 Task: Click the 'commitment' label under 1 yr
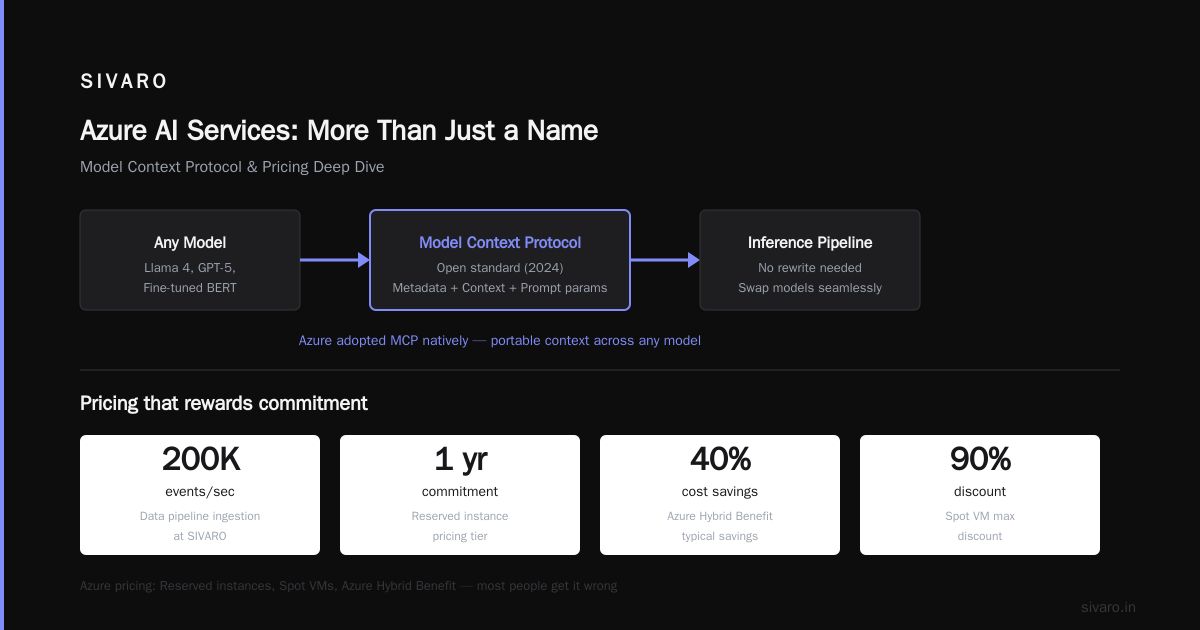tap(460, 491)
